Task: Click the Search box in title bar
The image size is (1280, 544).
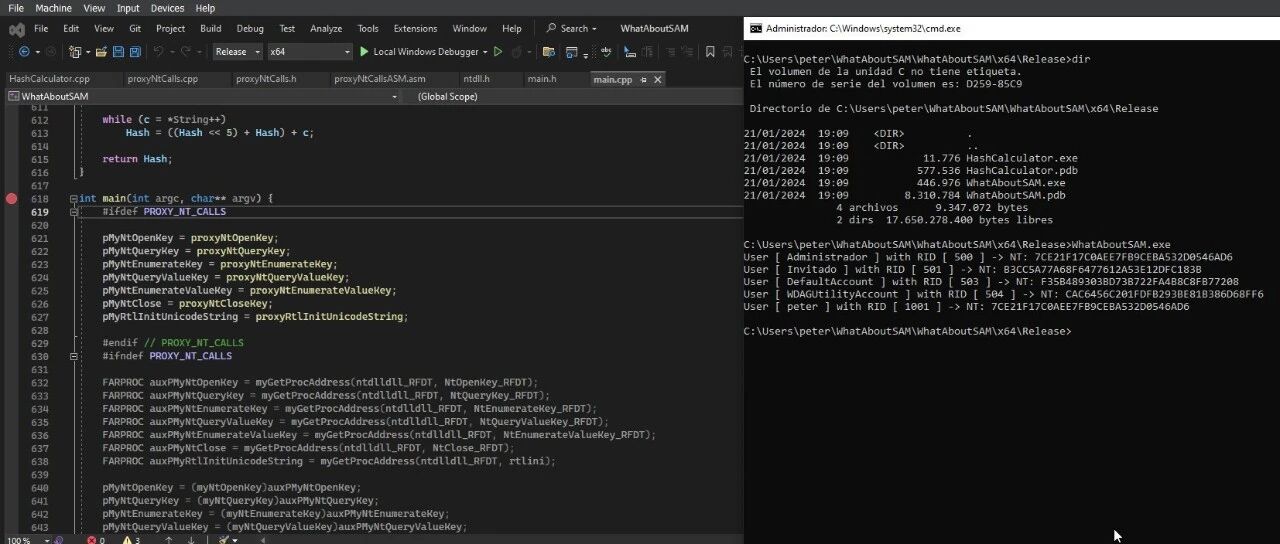Action: (572, 29)
